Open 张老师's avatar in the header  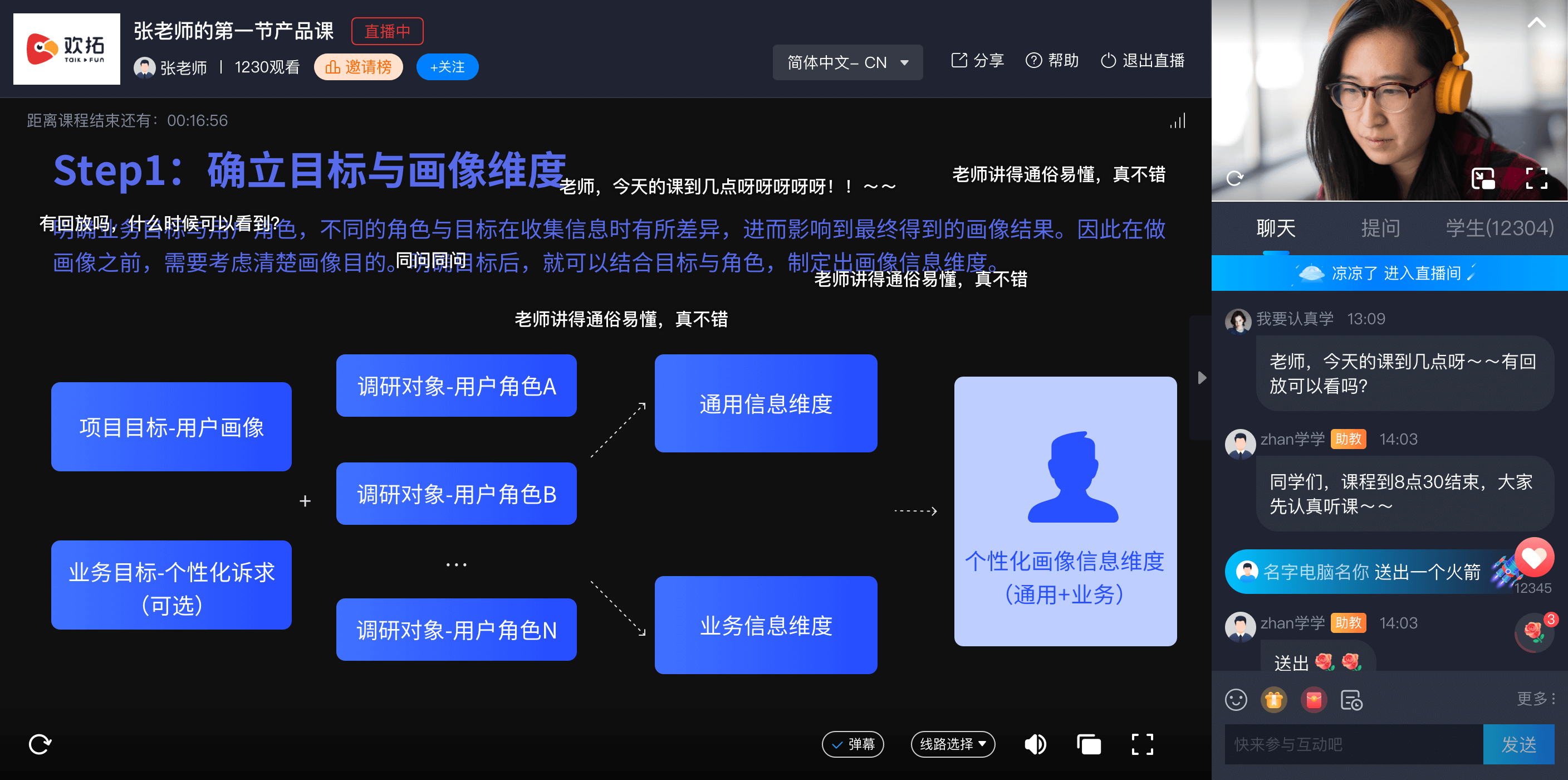click(144, 67)
